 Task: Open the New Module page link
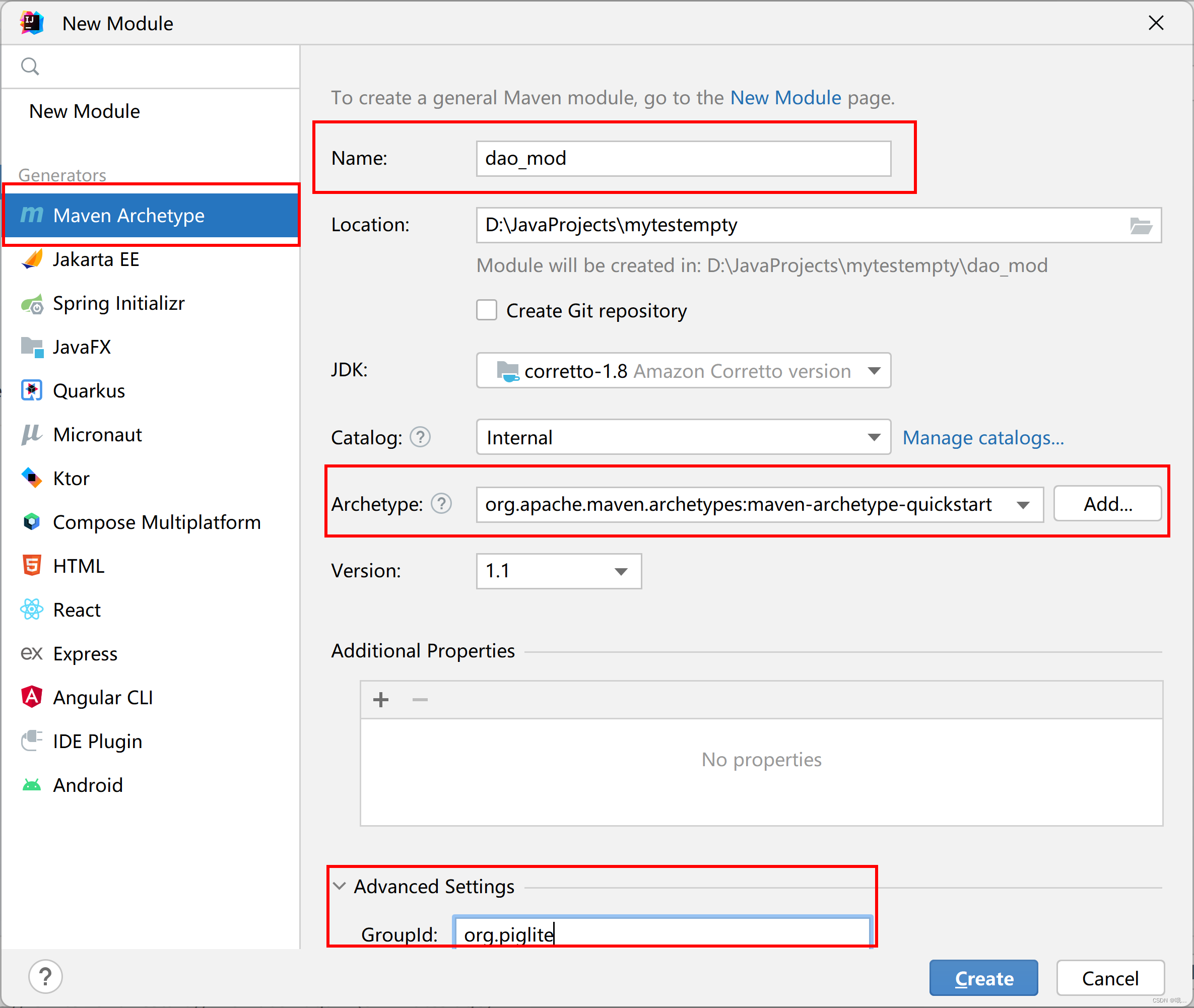[x=785, y=98]
